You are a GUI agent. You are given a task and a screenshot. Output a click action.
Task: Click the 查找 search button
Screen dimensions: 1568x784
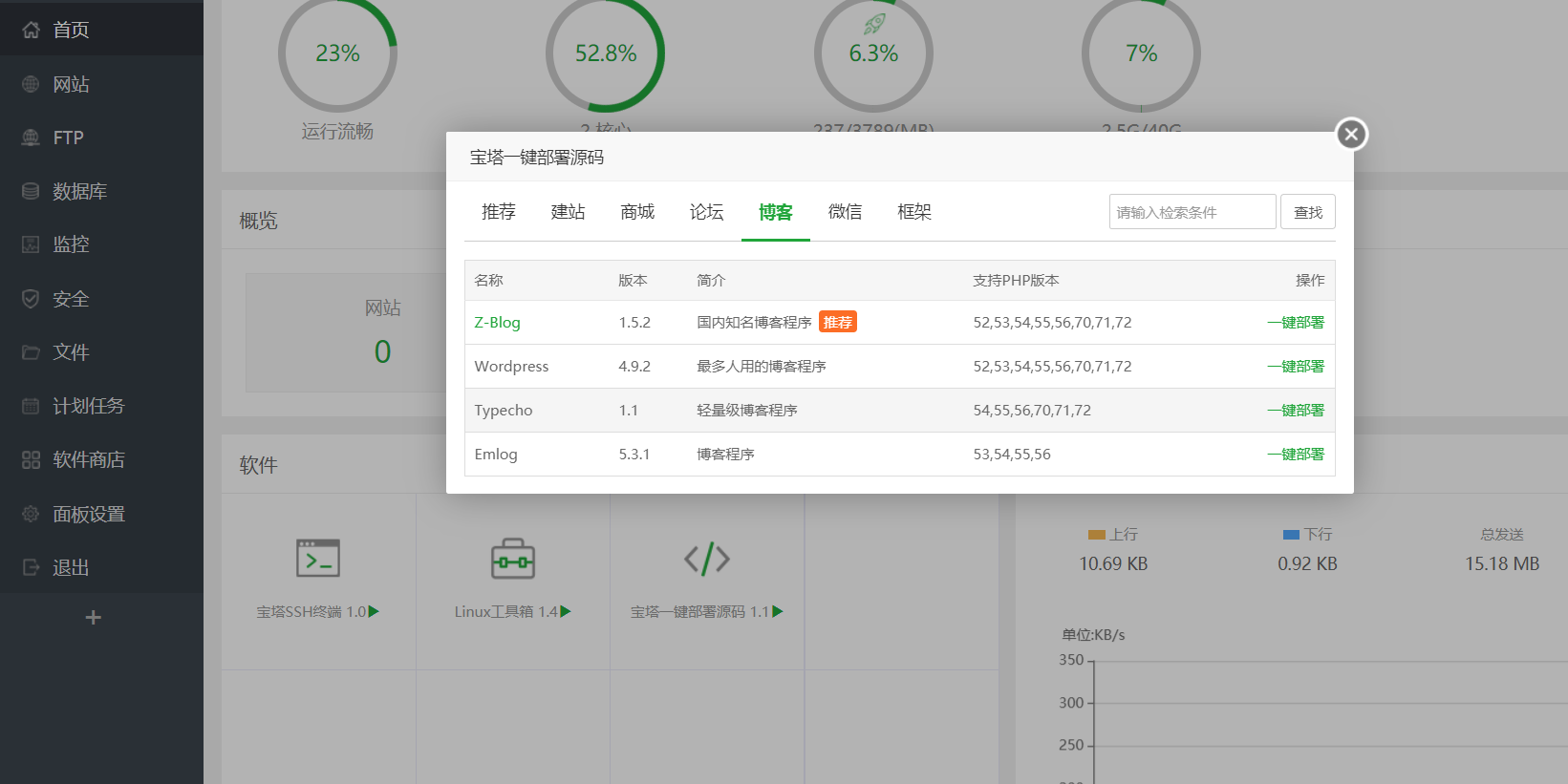pos(1307,212)
